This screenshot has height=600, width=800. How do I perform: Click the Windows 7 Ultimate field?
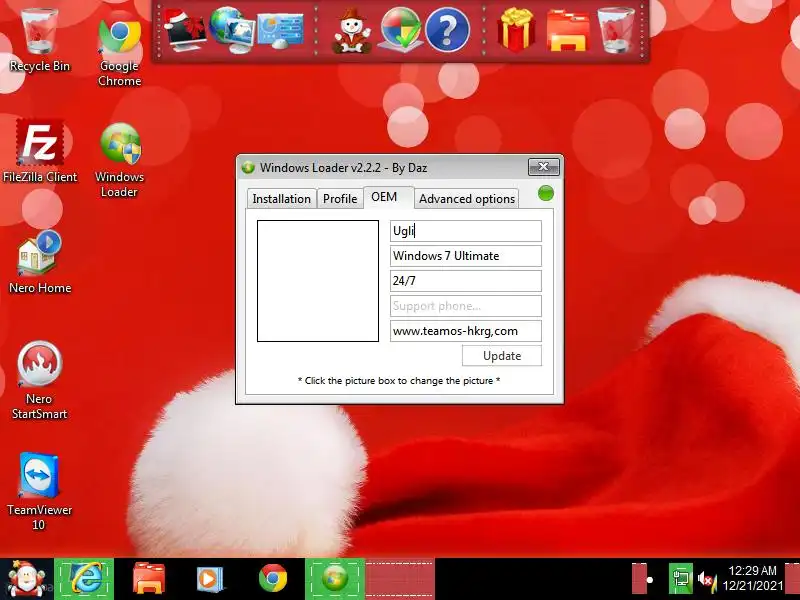466,256
